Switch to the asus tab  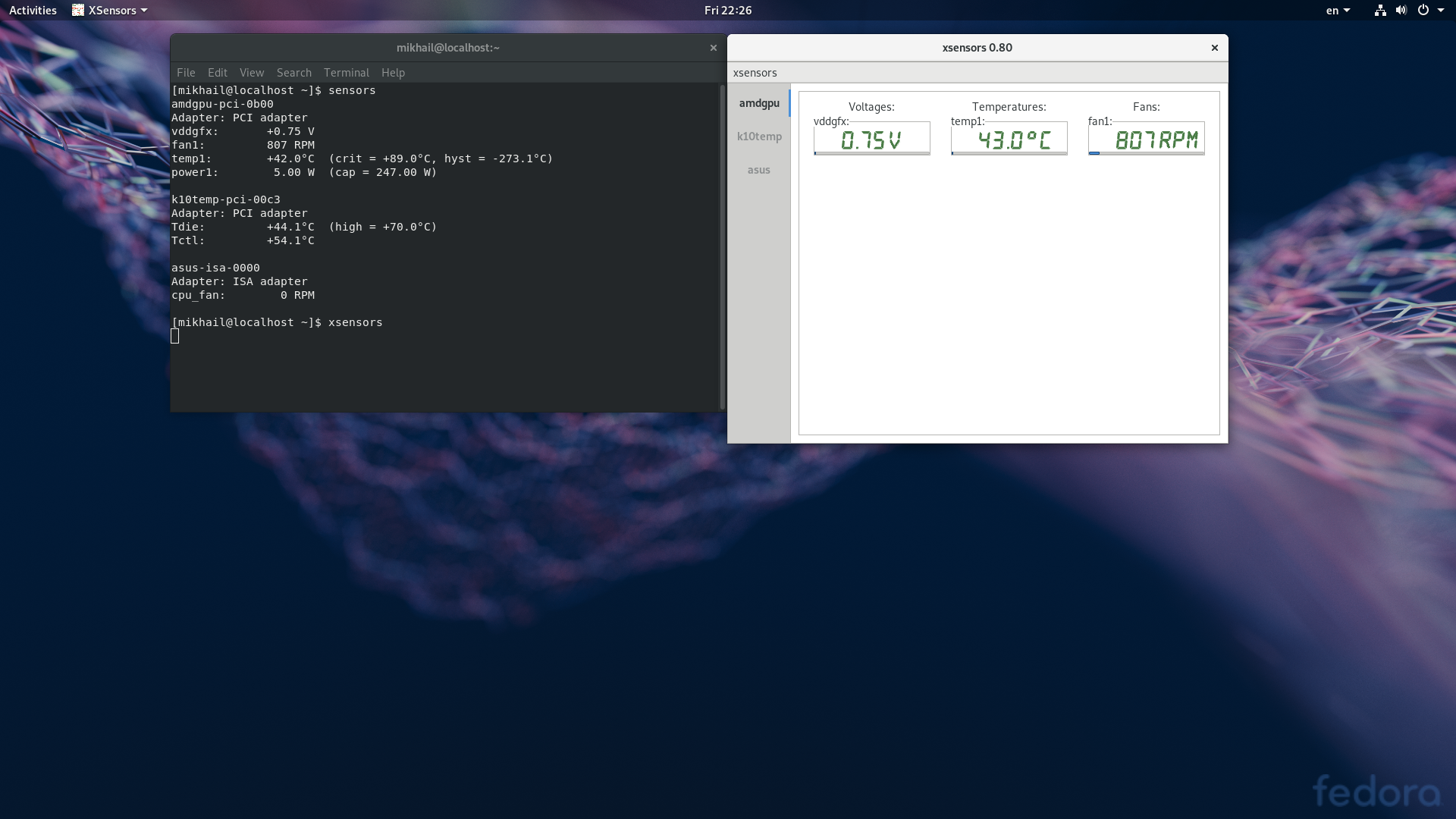(x=759, y=170)
